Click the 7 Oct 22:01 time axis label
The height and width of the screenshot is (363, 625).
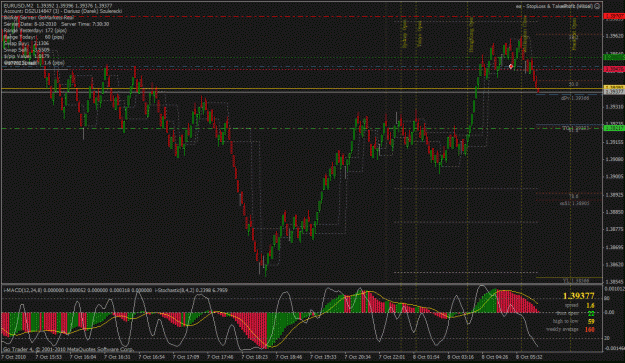click(x=392, y=357)
